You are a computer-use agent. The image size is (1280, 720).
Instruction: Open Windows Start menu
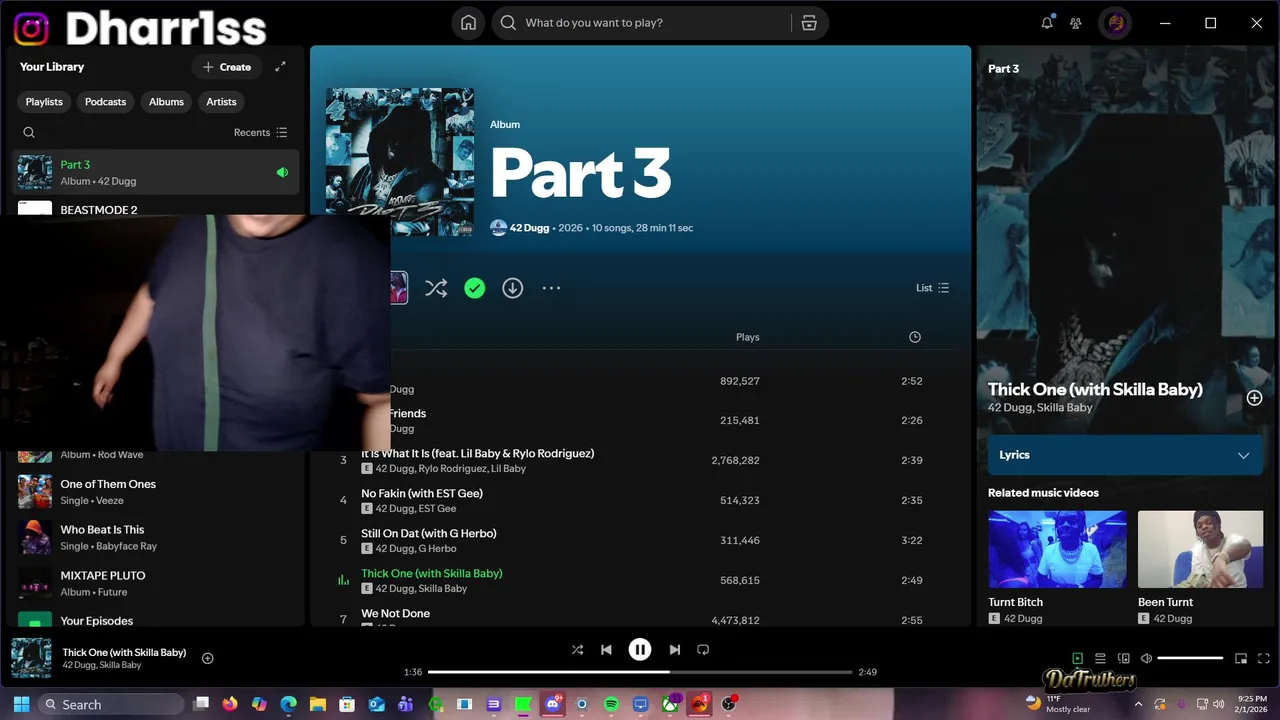(x=21, y=704)
